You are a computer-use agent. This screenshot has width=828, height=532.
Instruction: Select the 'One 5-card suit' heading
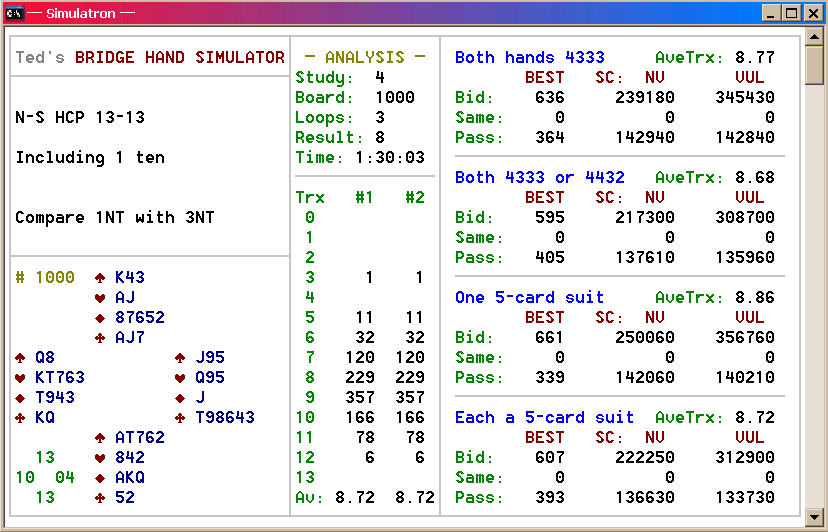click(x=529, y=298)
